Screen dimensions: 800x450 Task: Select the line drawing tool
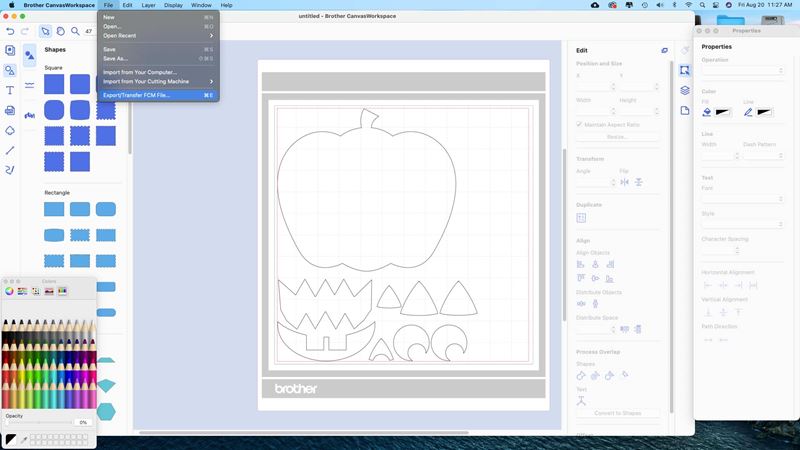[x=10, y=150]
